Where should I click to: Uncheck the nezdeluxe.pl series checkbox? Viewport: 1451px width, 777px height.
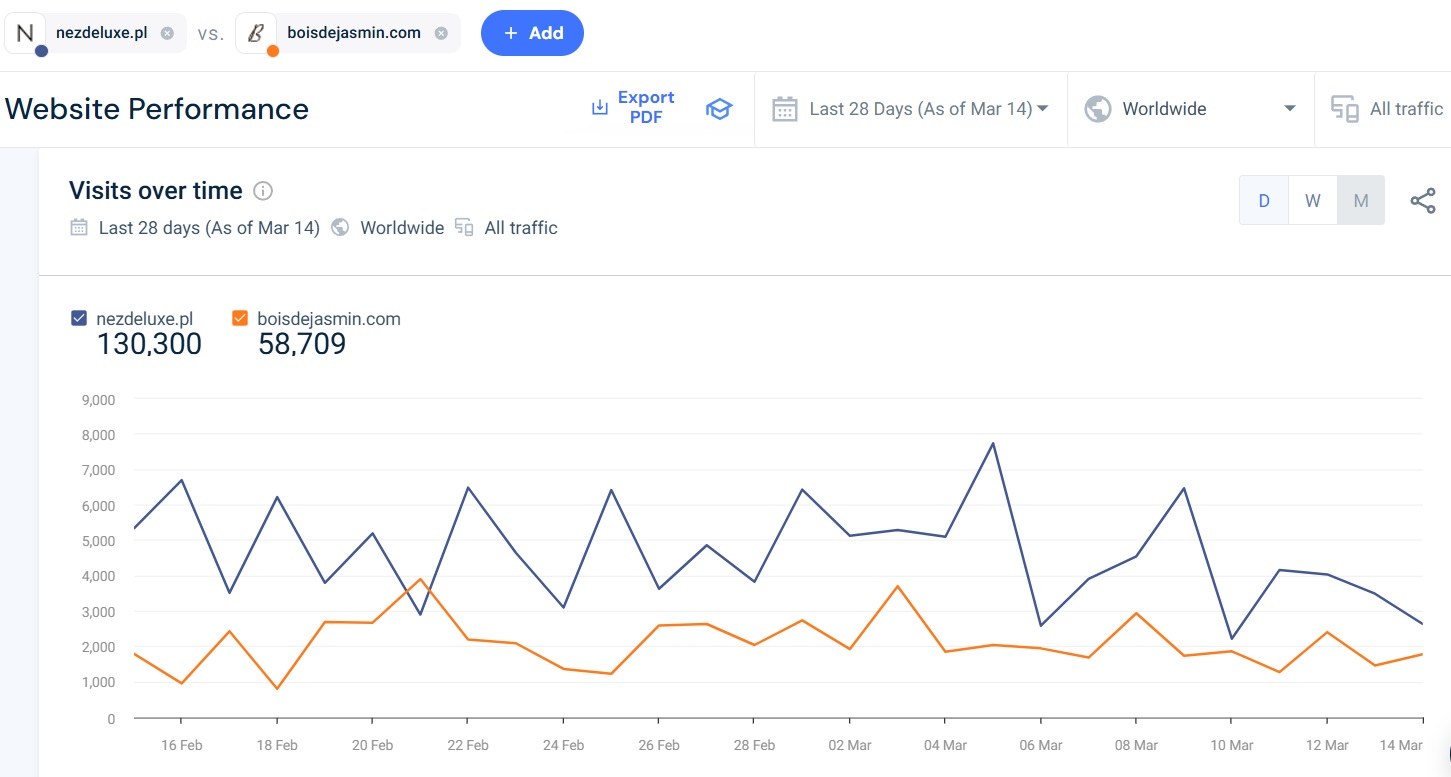(x=79, y=319)
